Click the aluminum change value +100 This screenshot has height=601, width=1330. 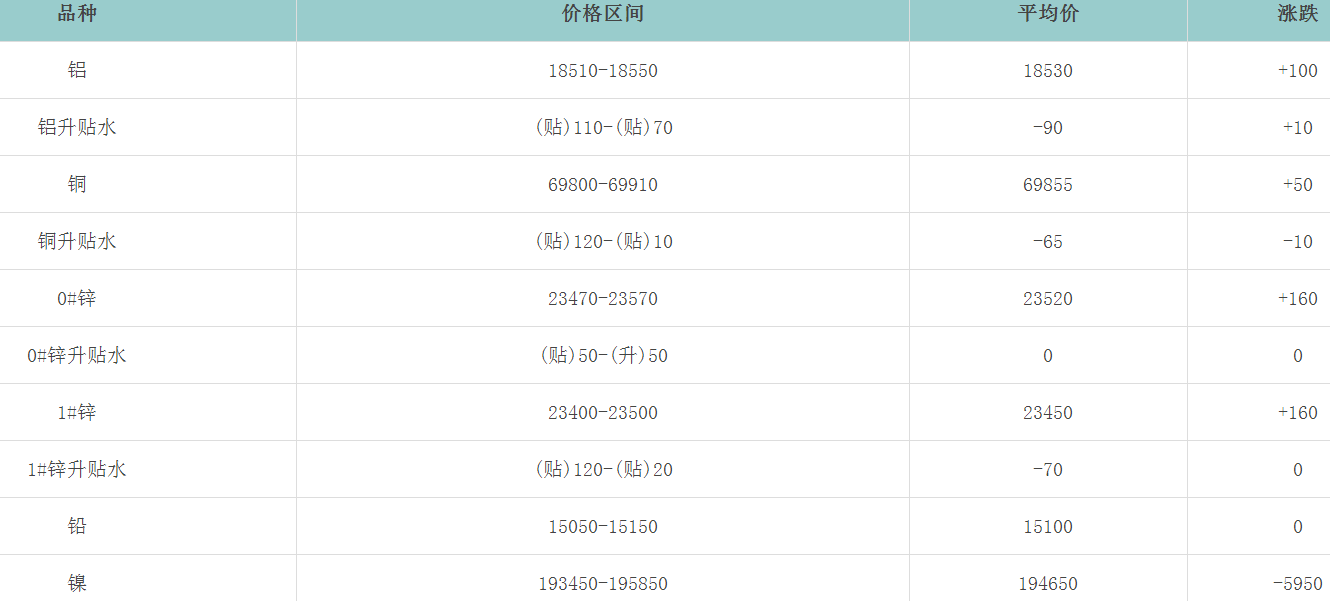(1297, 71)
